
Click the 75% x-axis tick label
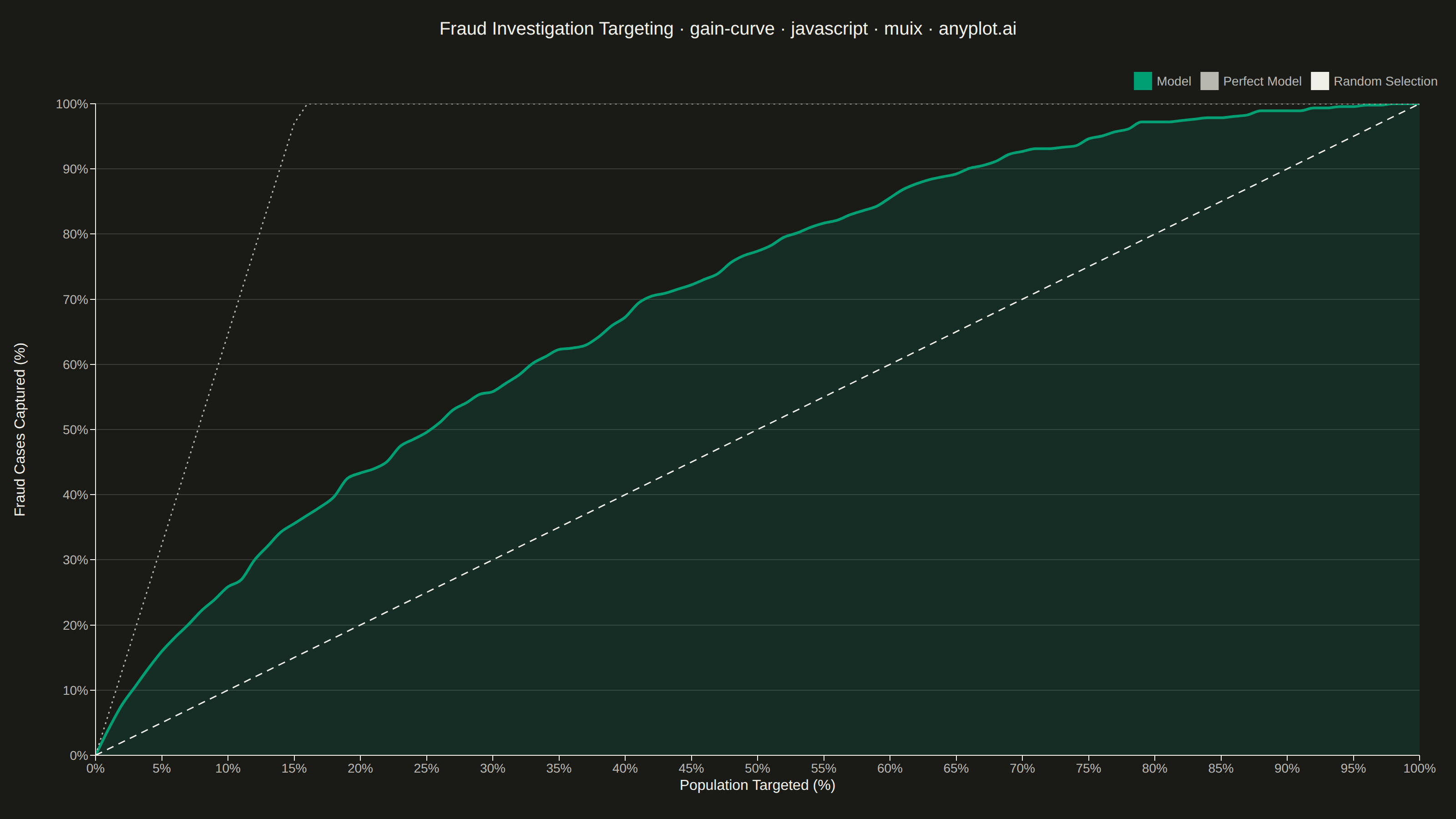pos(1088,768)
